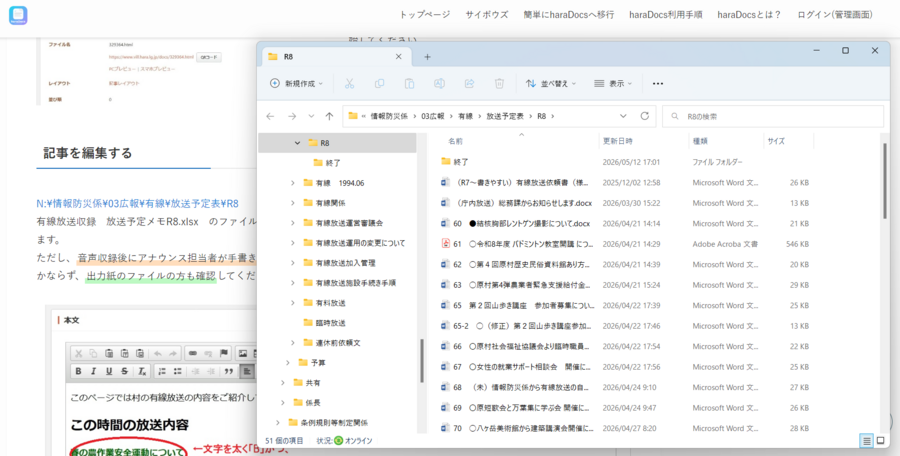The width and height of the screenshot is (900, 456).
Task: Open the 表示 view dropdown
Action: (x=612, y=83)
